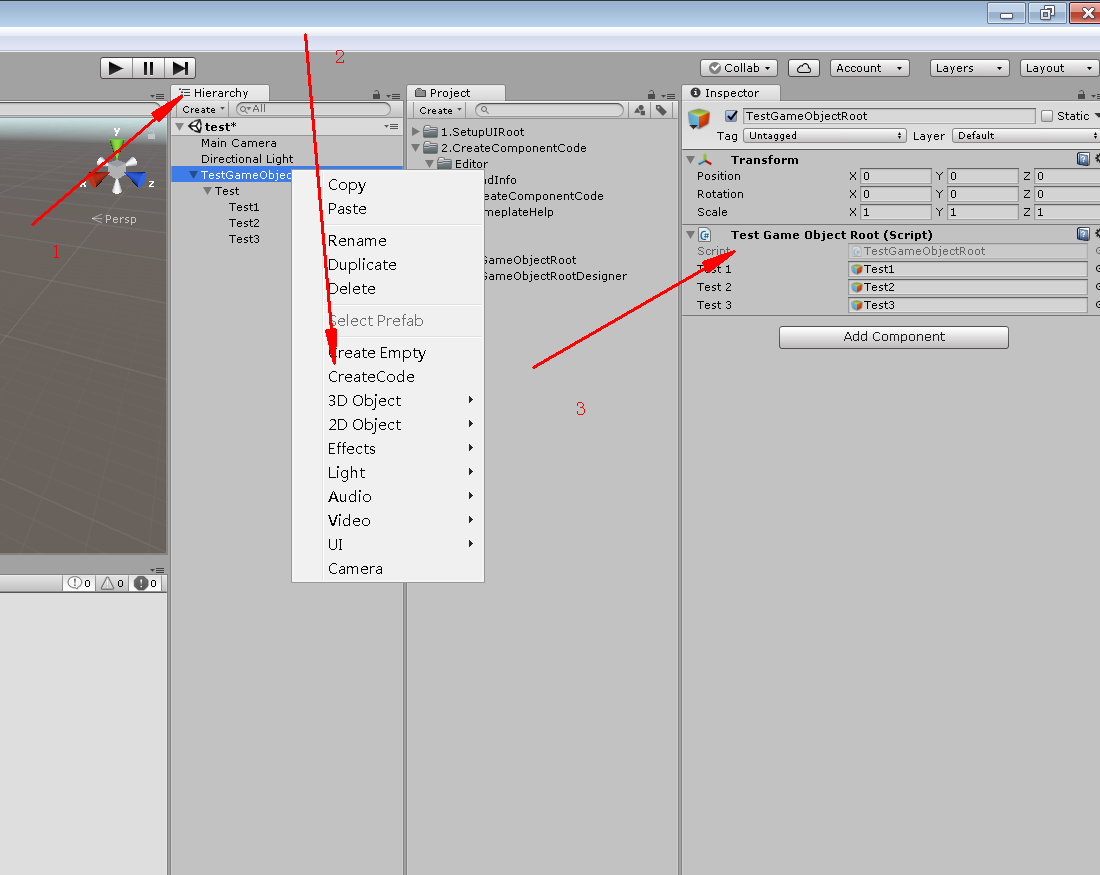
Task: Open the 3D Object submenu
Action: (388, 401)
